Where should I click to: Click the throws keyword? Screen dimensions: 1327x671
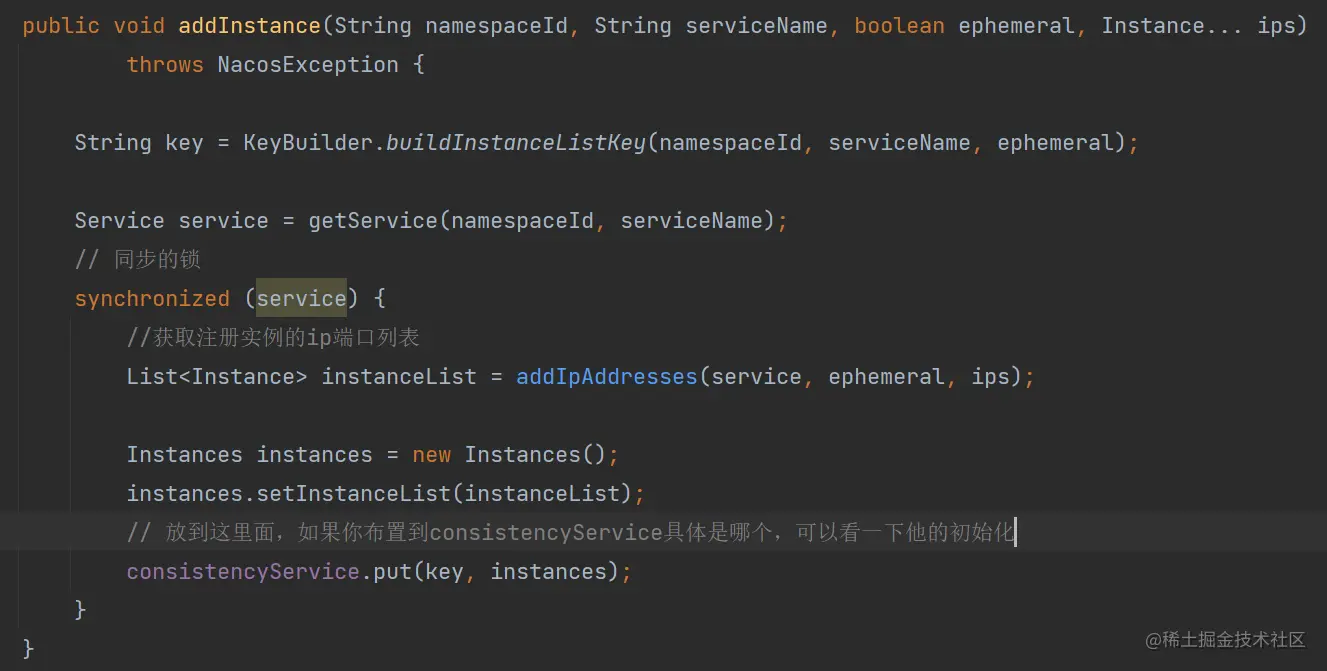[x=165, y=65]
